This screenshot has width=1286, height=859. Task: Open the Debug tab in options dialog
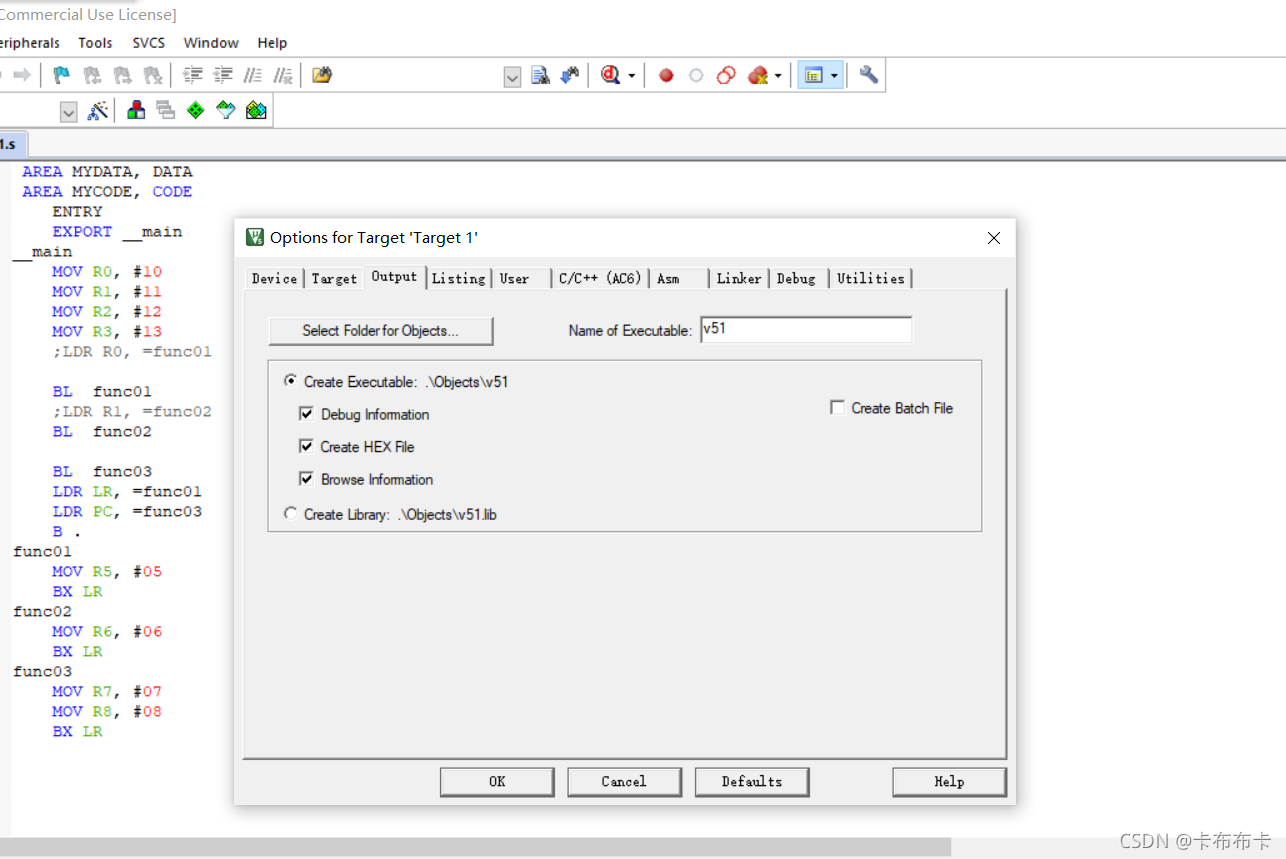point(797,278)
